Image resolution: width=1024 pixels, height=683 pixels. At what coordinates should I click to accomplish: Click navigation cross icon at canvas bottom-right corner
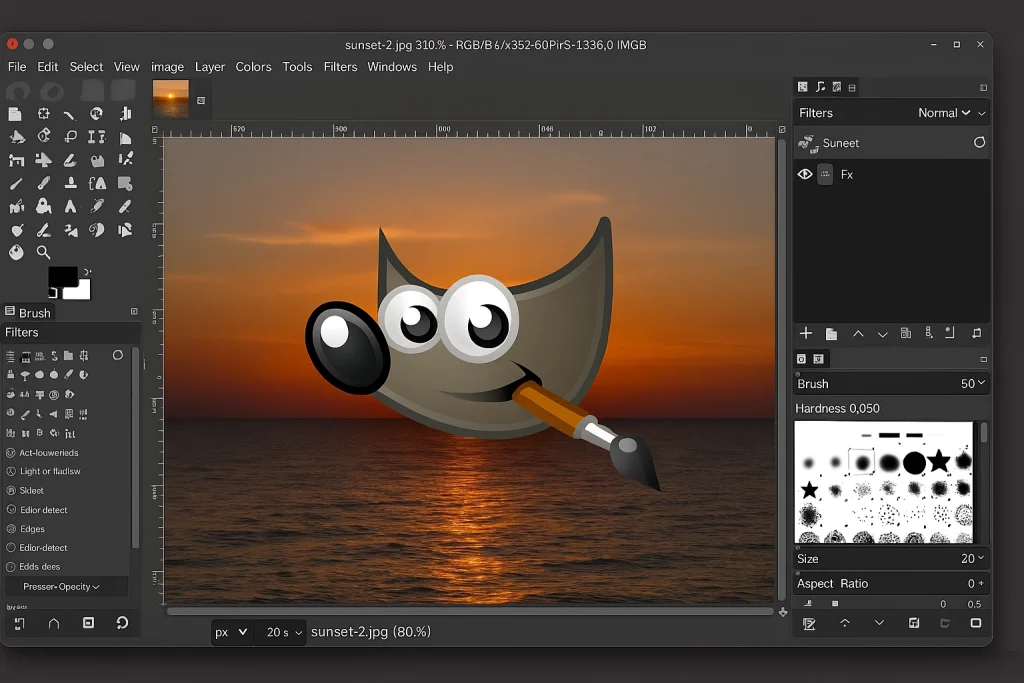[783, 612]
